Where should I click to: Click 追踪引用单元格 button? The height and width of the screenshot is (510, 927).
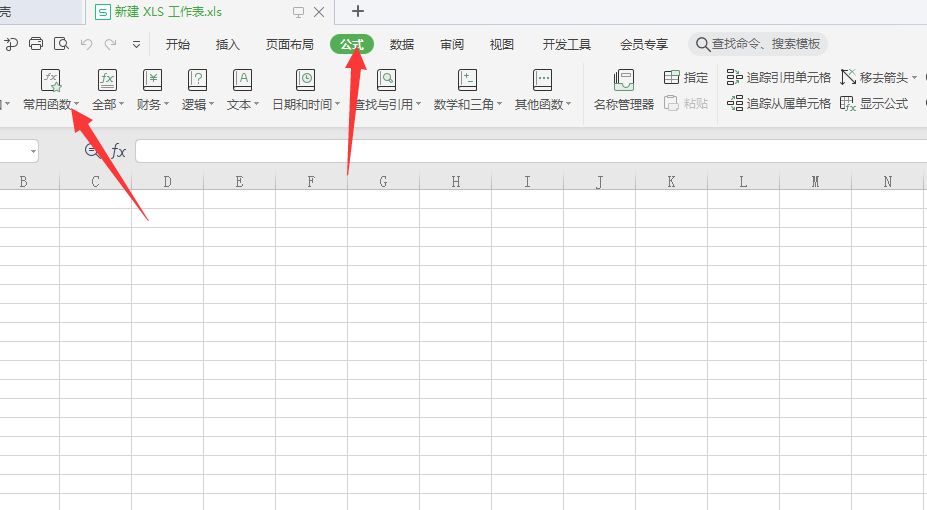coord(779,77)
